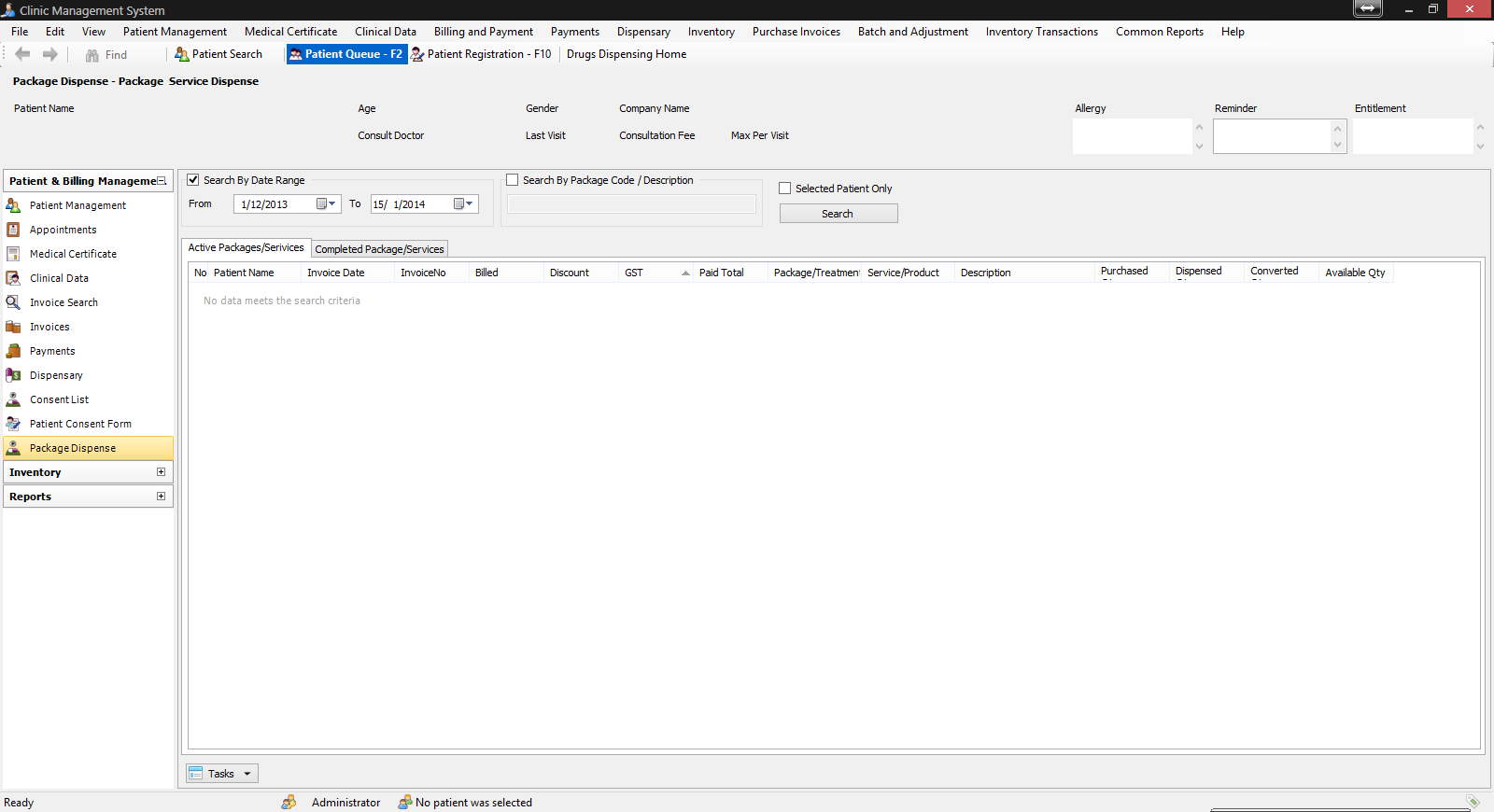Open the File menu

tap(20, 32)
